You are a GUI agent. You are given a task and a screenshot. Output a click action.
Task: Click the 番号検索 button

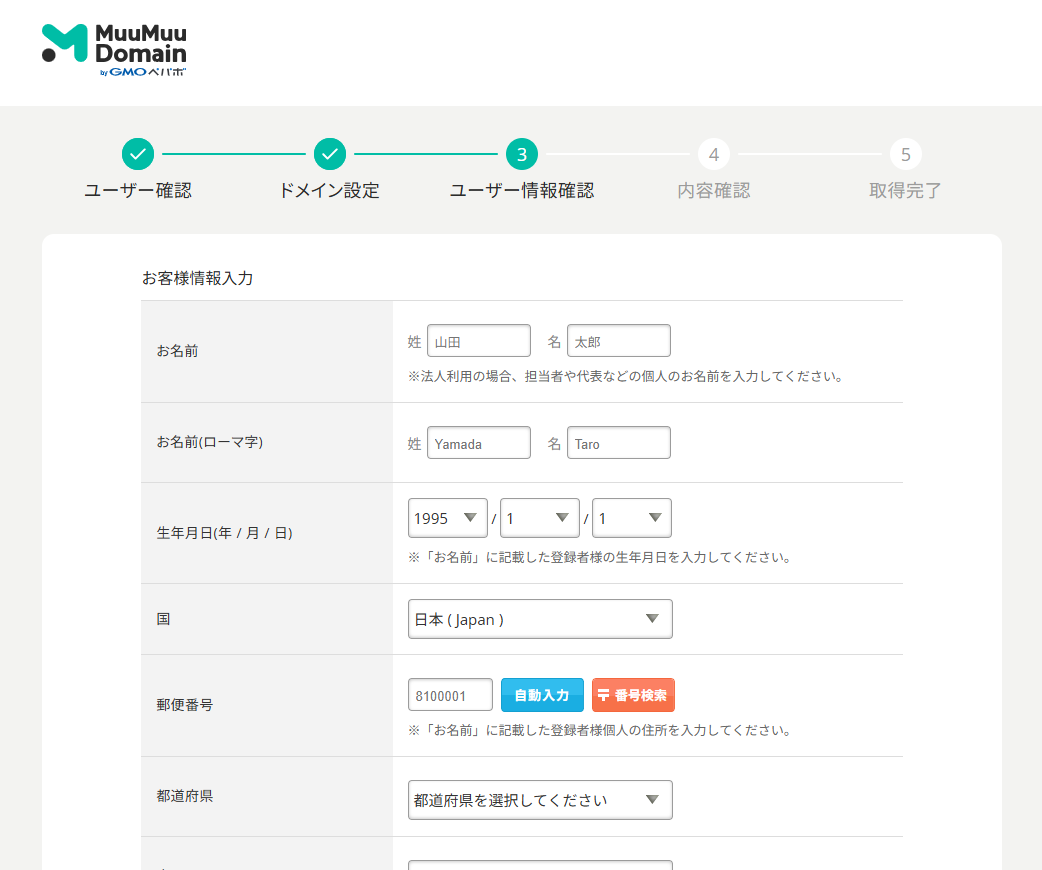point(633,695)
